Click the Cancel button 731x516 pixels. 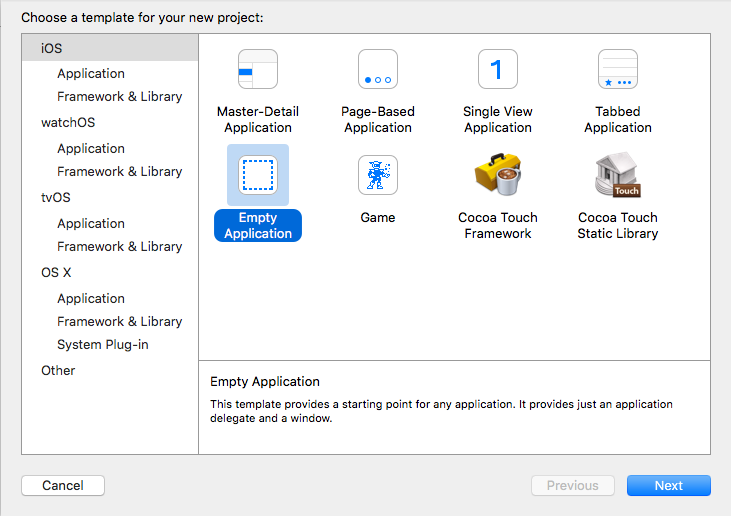coord(63,486)
